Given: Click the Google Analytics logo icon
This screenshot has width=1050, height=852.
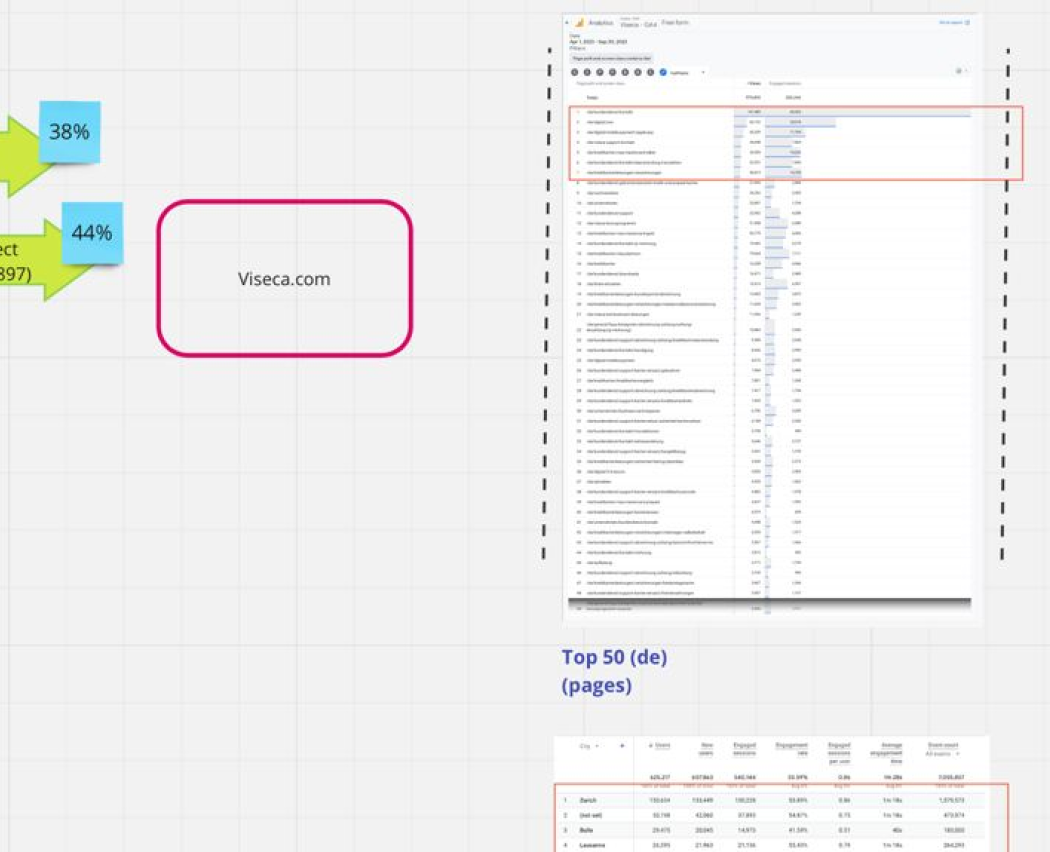Looking at the screenshot, I should coord(580,23).
